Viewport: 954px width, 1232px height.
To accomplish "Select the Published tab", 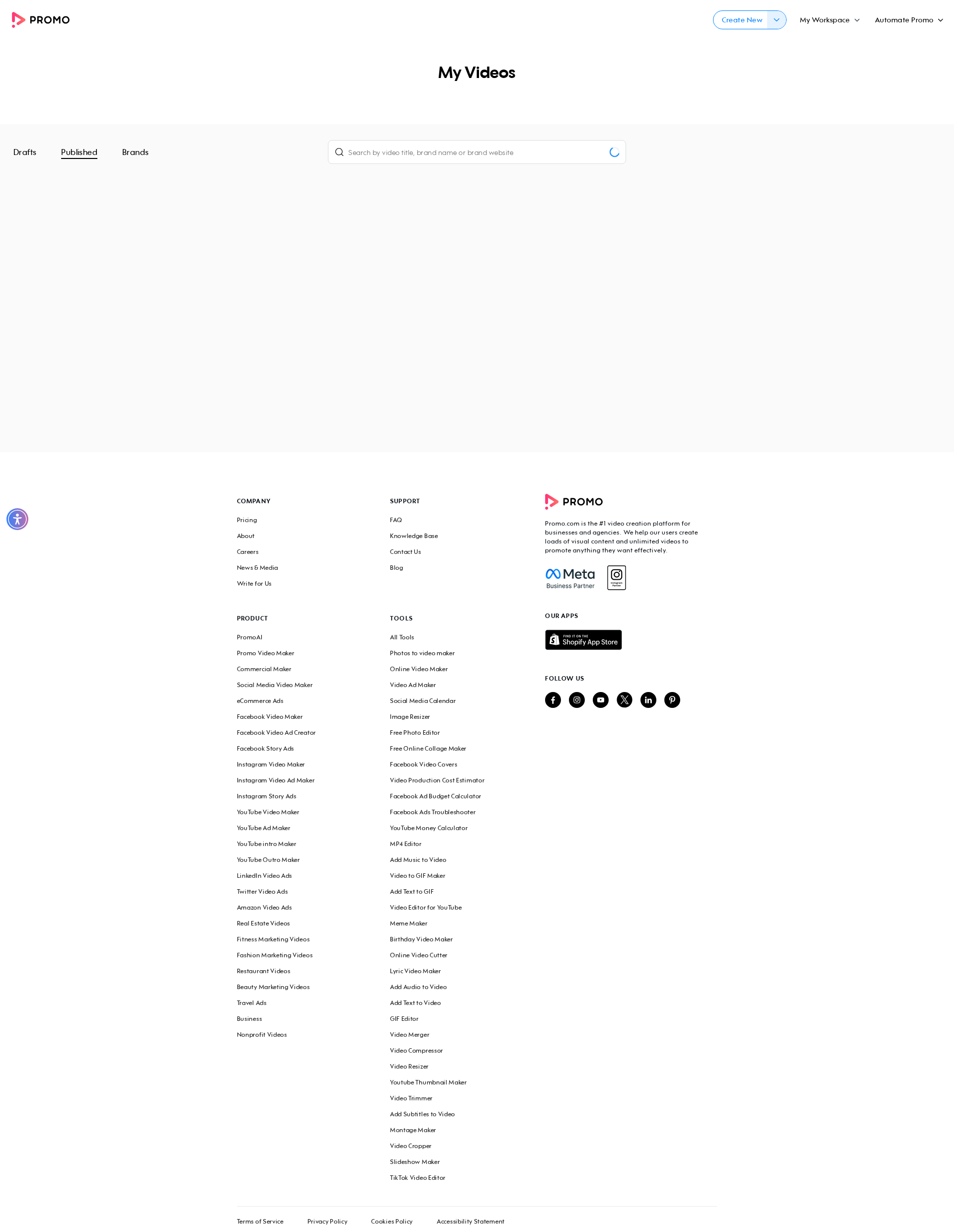I will [79, 153].
